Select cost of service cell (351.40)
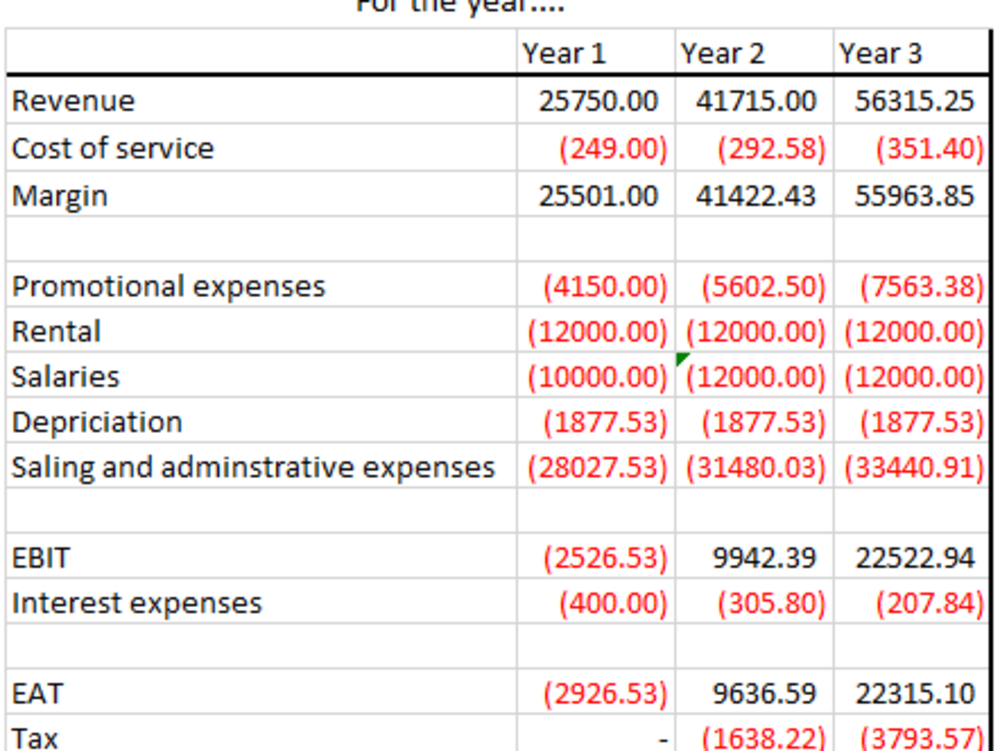Screen dimensions: 1000x751 coord(911,148)
